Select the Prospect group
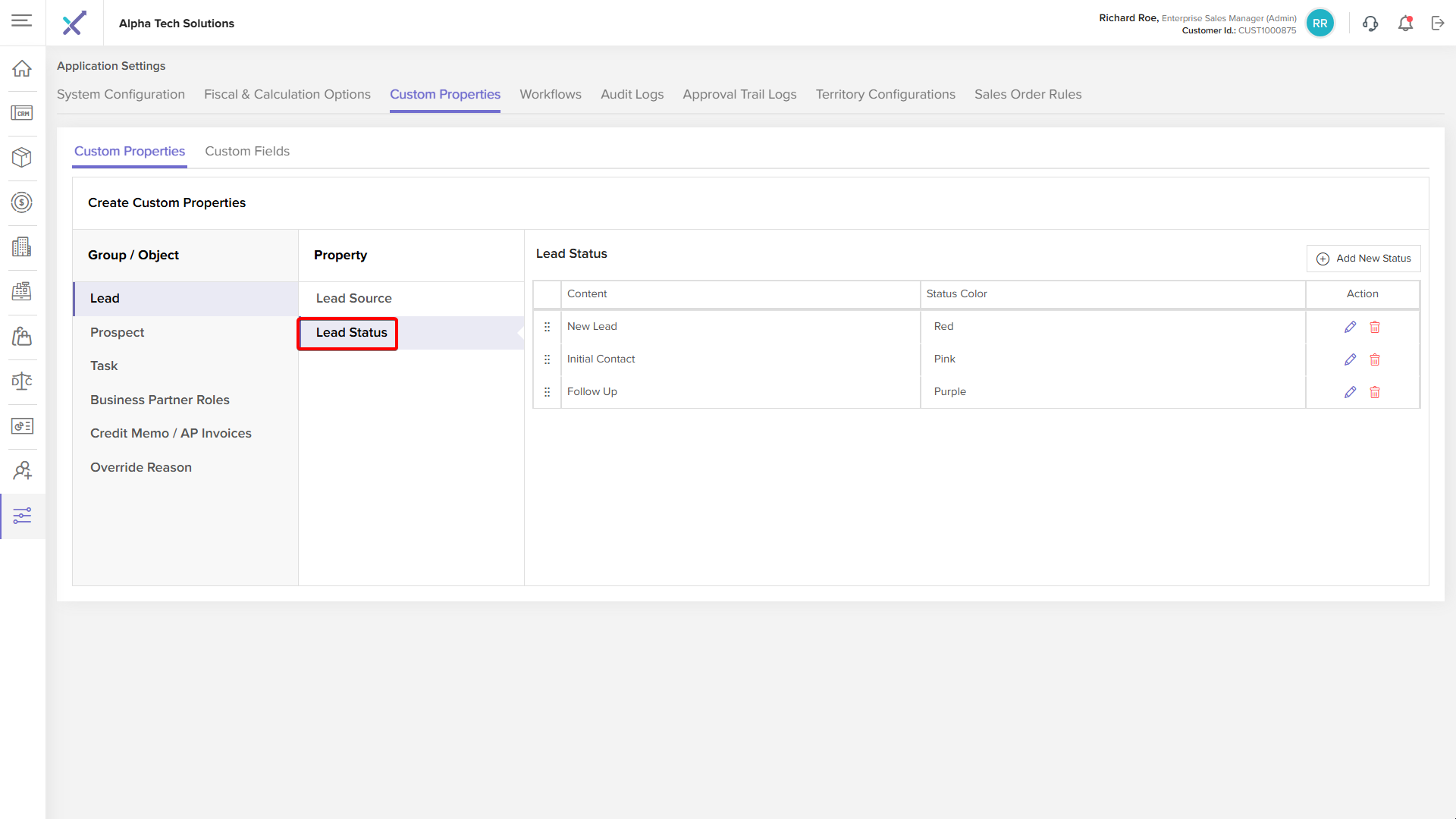 (x=117, y=332)
